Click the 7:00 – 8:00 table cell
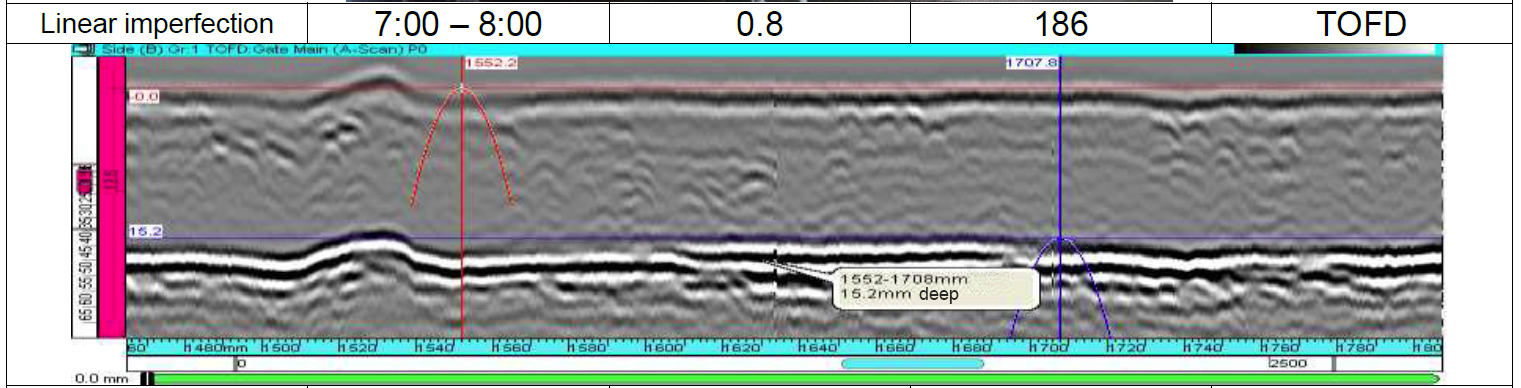The height and width of the screenshot is (388, 1521). pos(457,22)
